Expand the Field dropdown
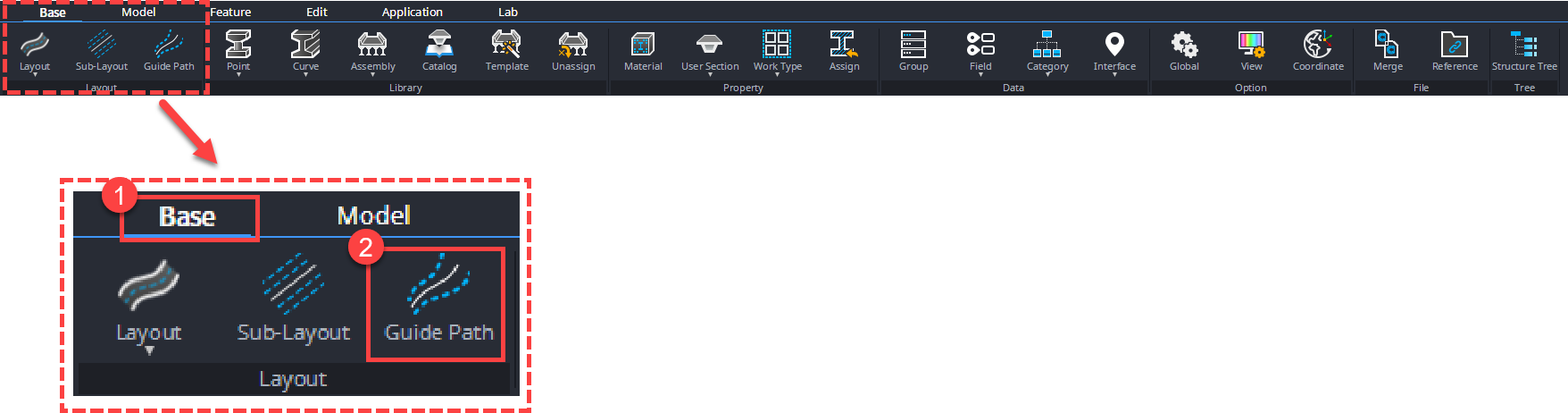This screenshot has height=413, width=1568. (980, 75)
